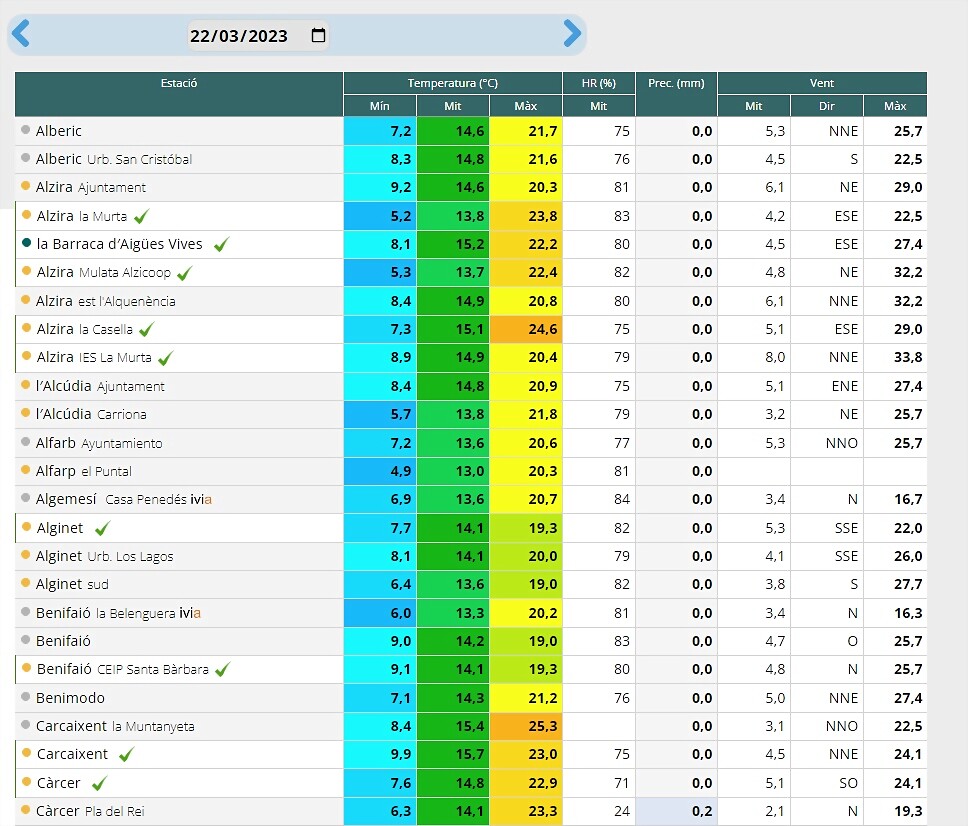968x826 pixels.
Task: Click max wind 33,8 of Alzira IES La Murta
Action: pyautogui.click(x=895, y=357)
